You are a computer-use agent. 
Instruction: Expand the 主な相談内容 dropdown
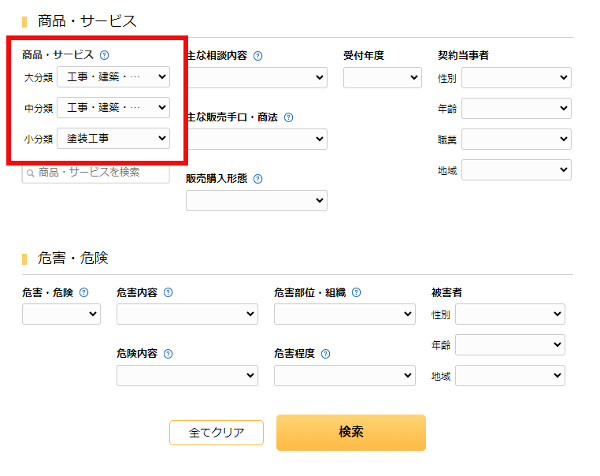pyautogui.click(x=257, y=77)
